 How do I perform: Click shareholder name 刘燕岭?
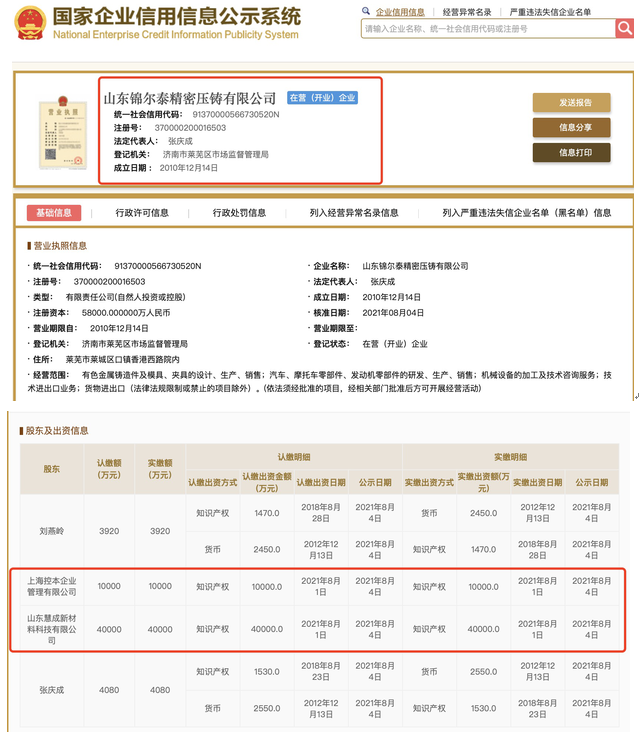[x=52, y=531]
